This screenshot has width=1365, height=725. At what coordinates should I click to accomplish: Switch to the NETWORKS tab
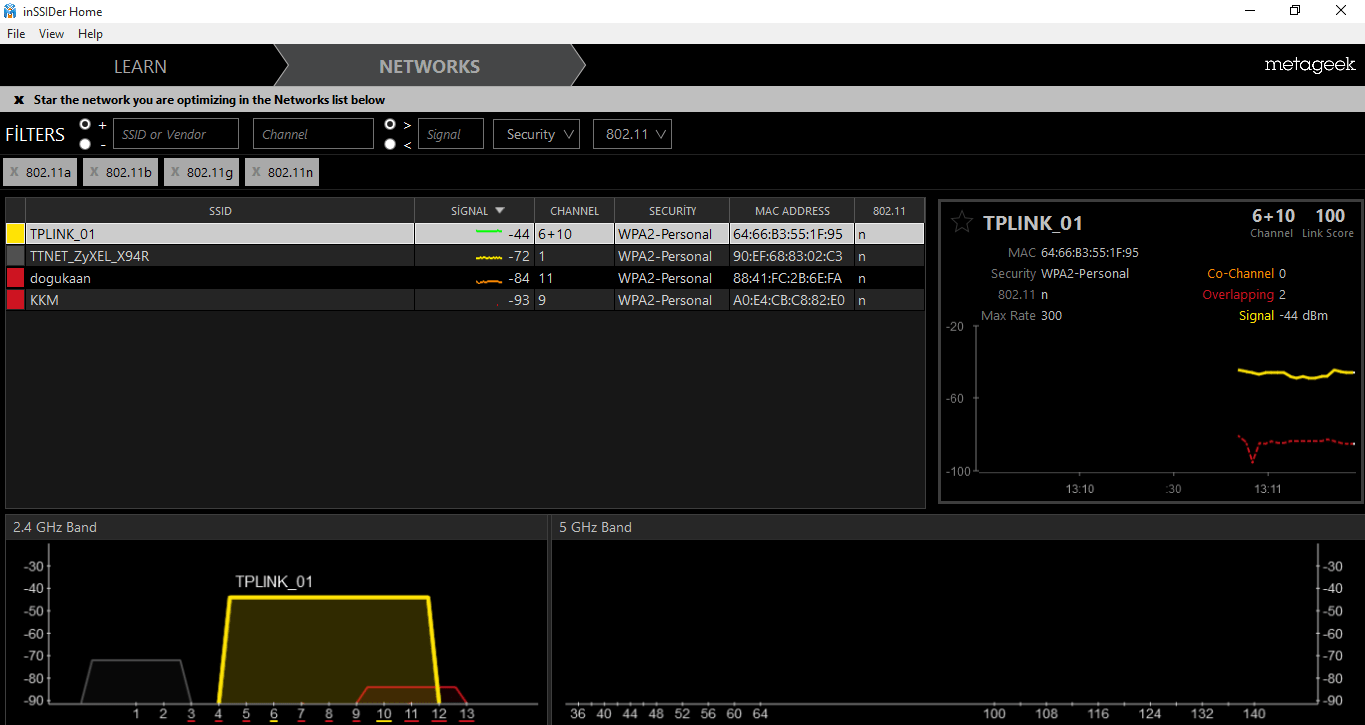click(429, 67)
